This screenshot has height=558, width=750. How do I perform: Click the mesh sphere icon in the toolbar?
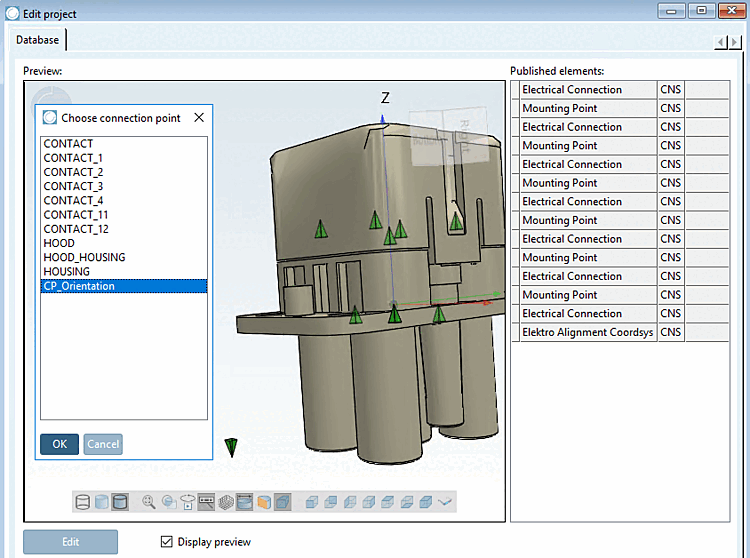tap(226, 502)
